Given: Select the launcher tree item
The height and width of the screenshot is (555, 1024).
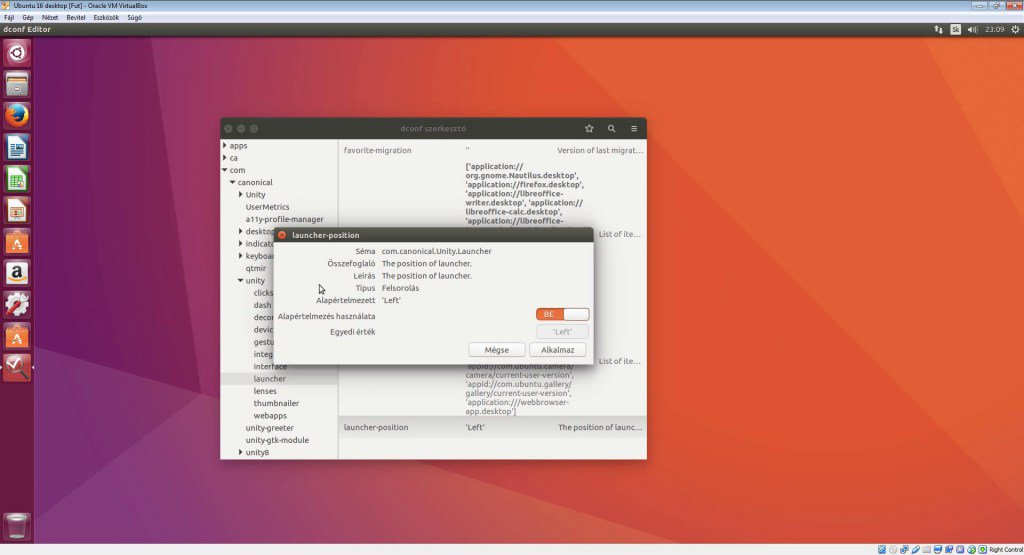Looking at the screenshot, I should [269, 379].
